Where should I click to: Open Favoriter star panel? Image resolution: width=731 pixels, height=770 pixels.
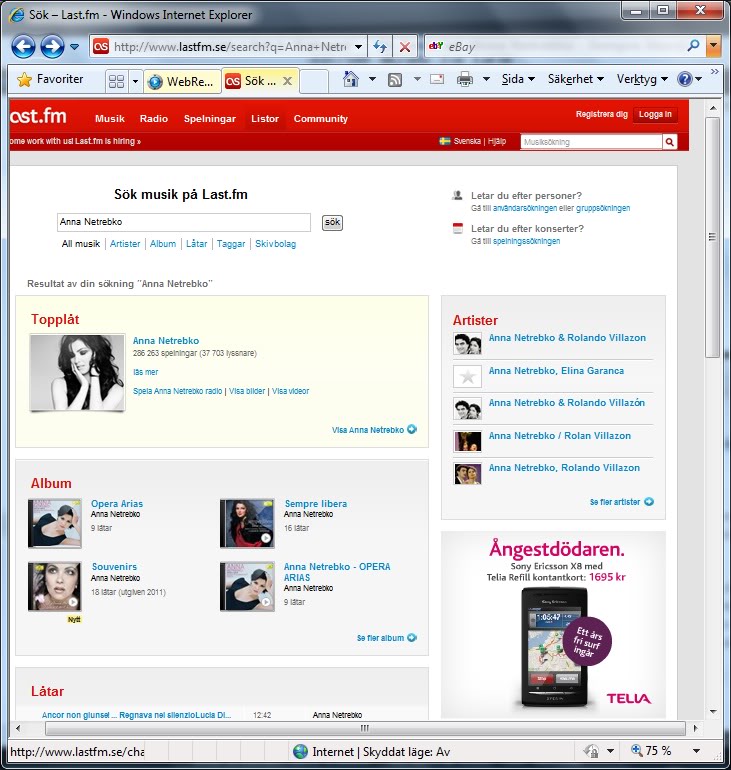coord(50,80)
